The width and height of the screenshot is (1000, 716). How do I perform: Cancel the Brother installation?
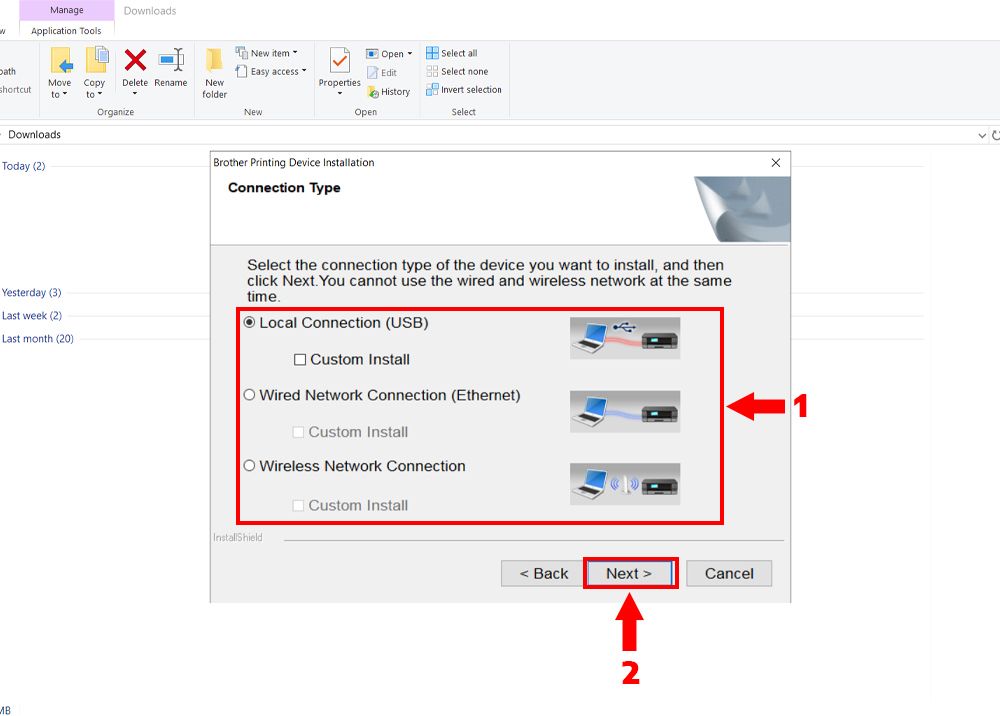click(x=729, y=573)
